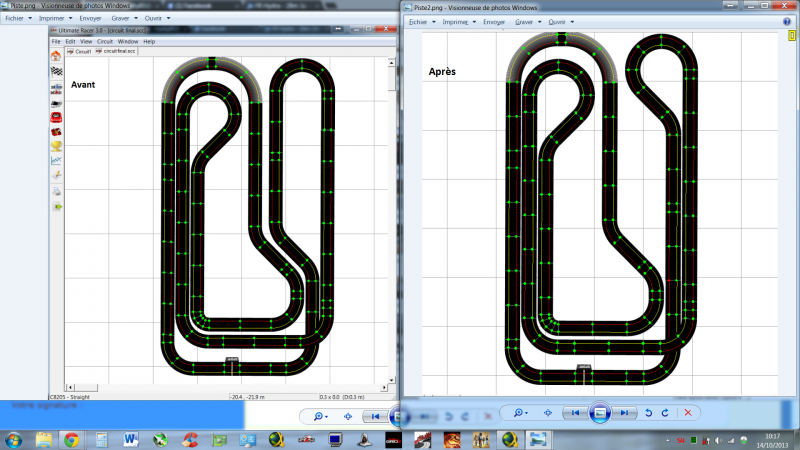Open the gold trophy icon
The width and height of the screenshot is (800, 450).
tap(56, 145)
